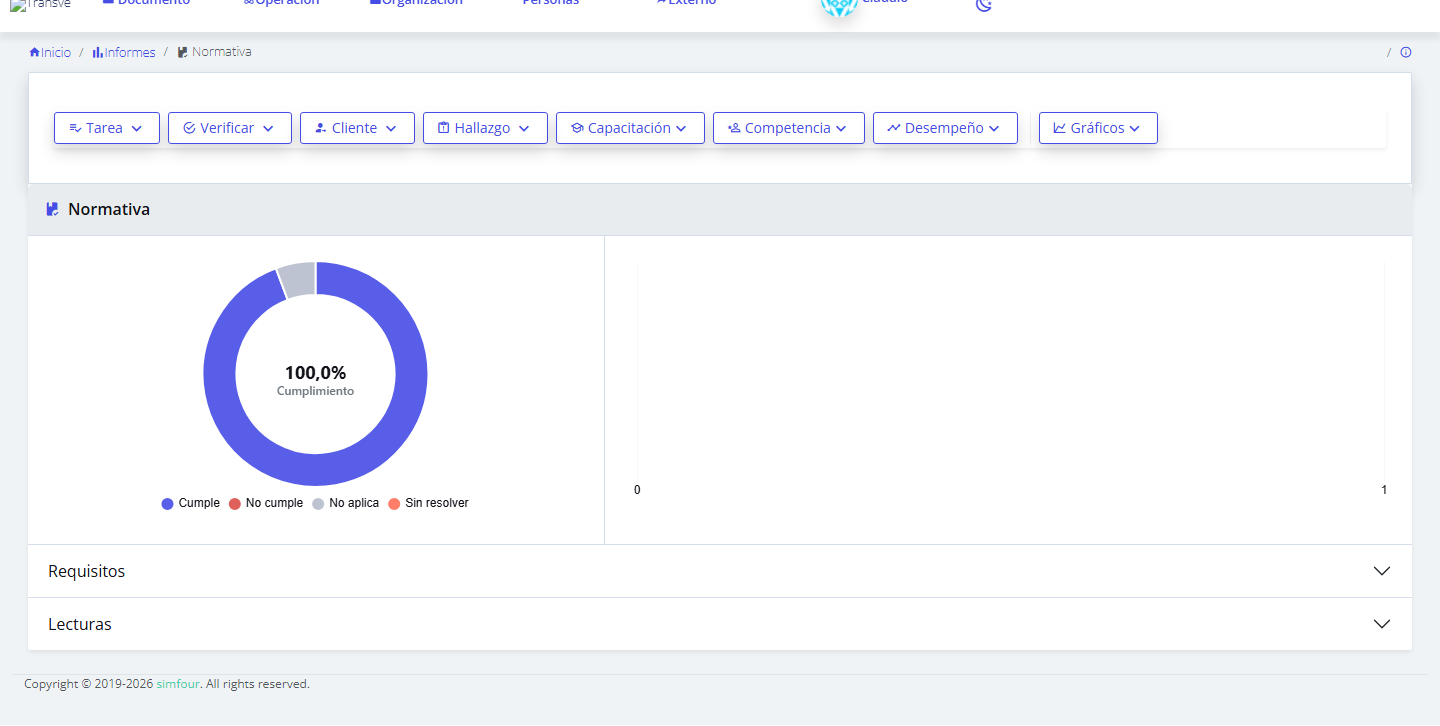Screen dimensions: 1440x726
Task: Open the Gráficos dropdown
Action: point(1098,128)
